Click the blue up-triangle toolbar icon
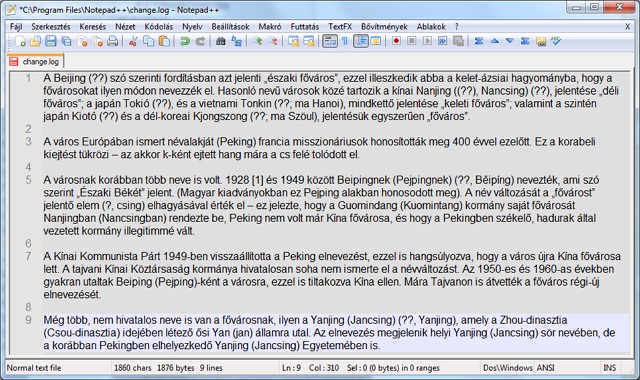The height and width of the screenshot is (380, 640). point(494,41)
